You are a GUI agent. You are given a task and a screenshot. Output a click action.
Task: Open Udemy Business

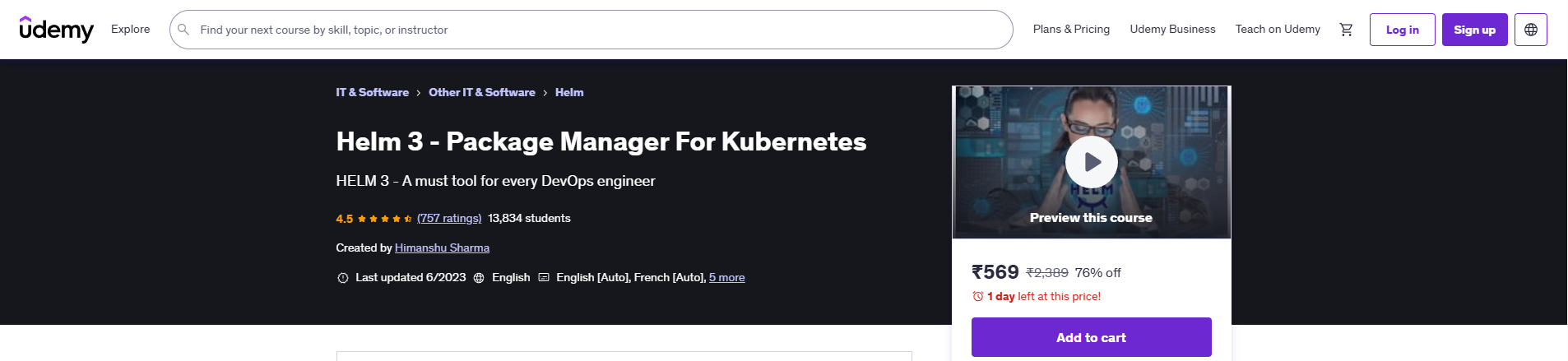1172,29
